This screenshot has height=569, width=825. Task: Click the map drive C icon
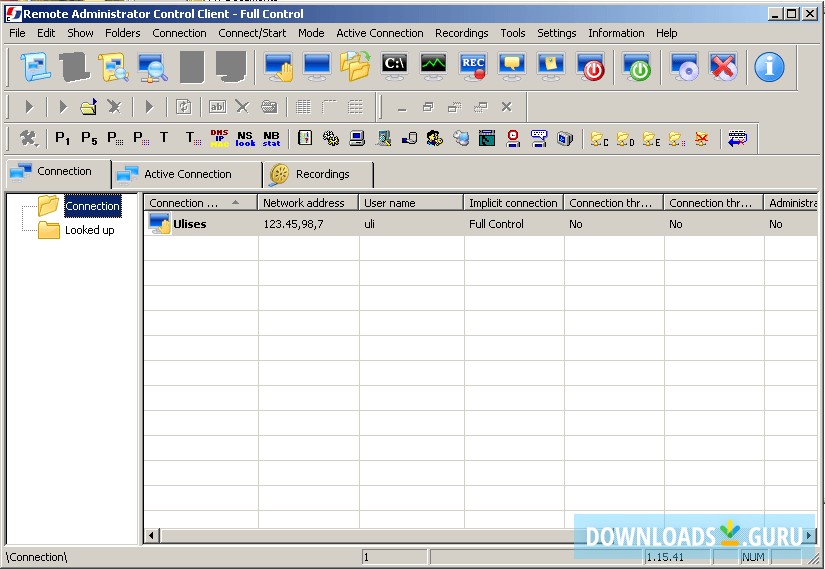(x=599, y=139)
